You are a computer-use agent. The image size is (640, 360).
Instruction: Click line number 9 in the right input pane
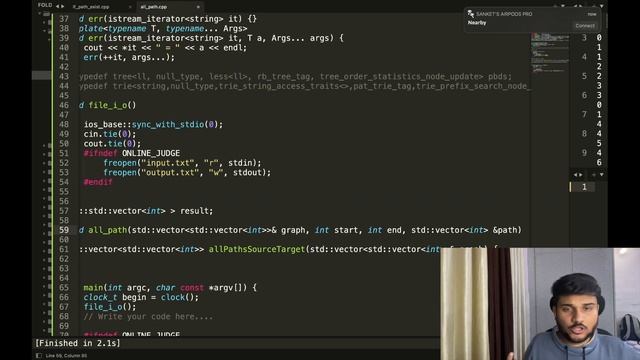point(584,153)
